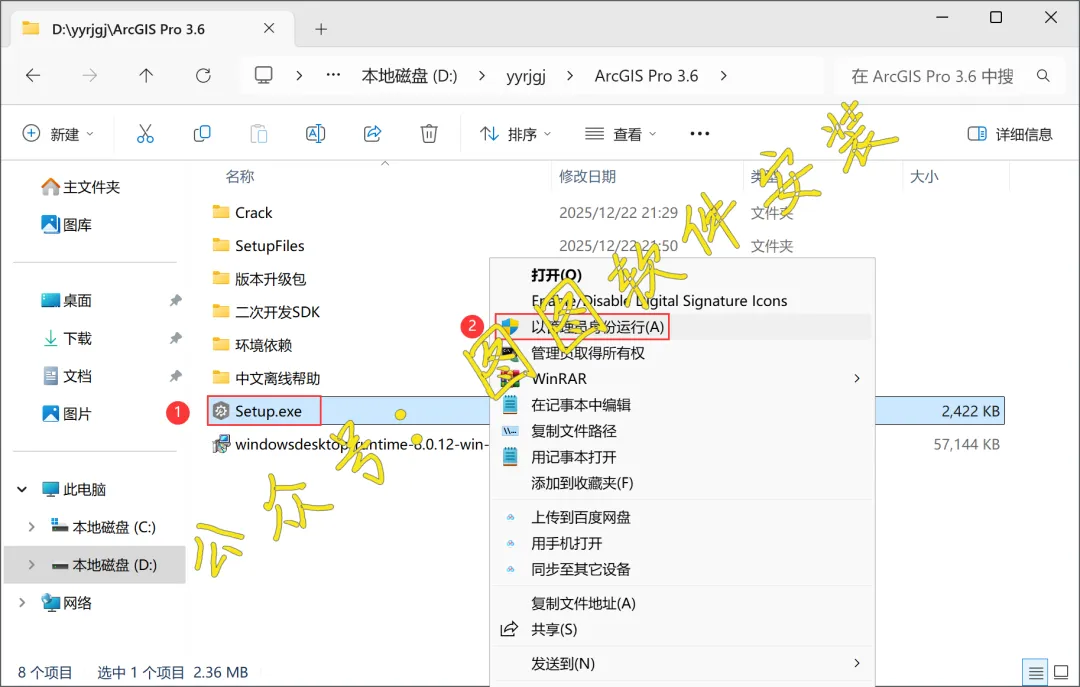This screenshot has width=1080, height=687.
Task: Expand the 网络 tree node
Action: click(x=22, y=603)
